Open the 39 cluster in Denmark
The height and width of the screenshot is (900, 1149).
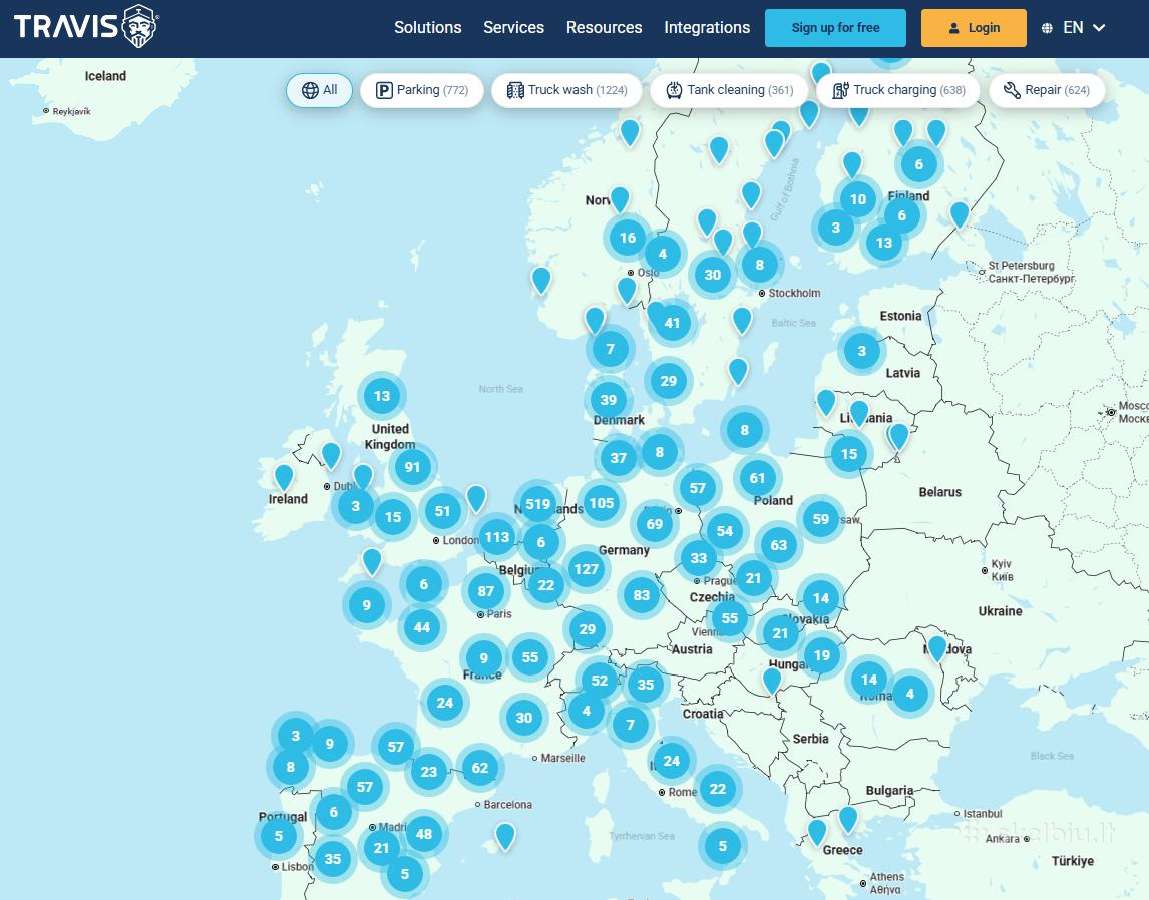coord(609,399)
